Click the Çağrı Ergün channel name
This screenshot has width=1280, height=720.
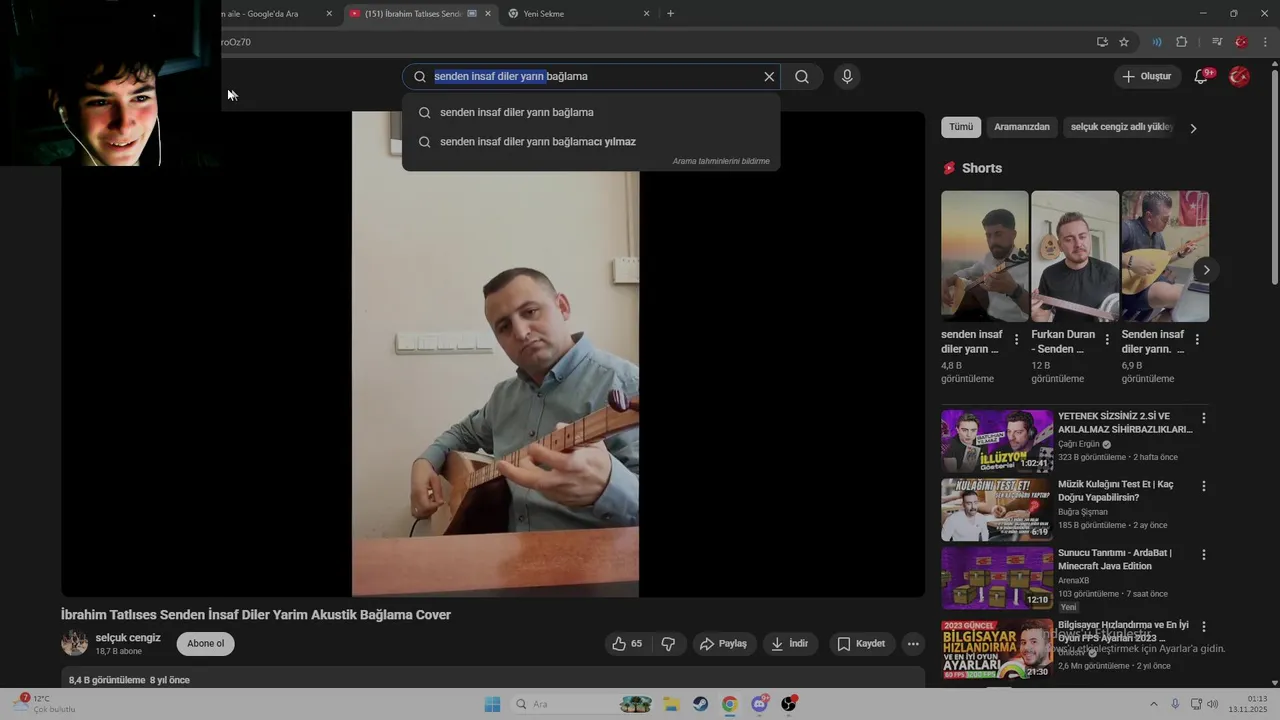coord(1079,444)
